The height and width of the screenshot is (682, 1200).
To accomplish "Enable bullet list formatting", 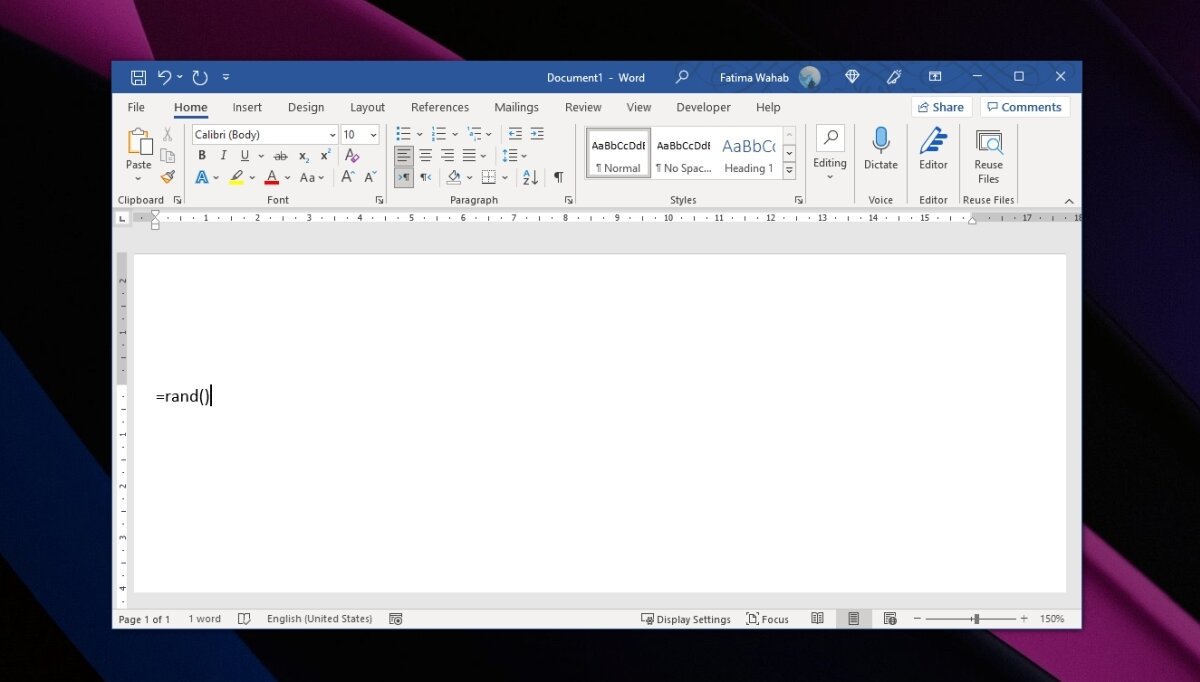I will click(x=404, y=133).
